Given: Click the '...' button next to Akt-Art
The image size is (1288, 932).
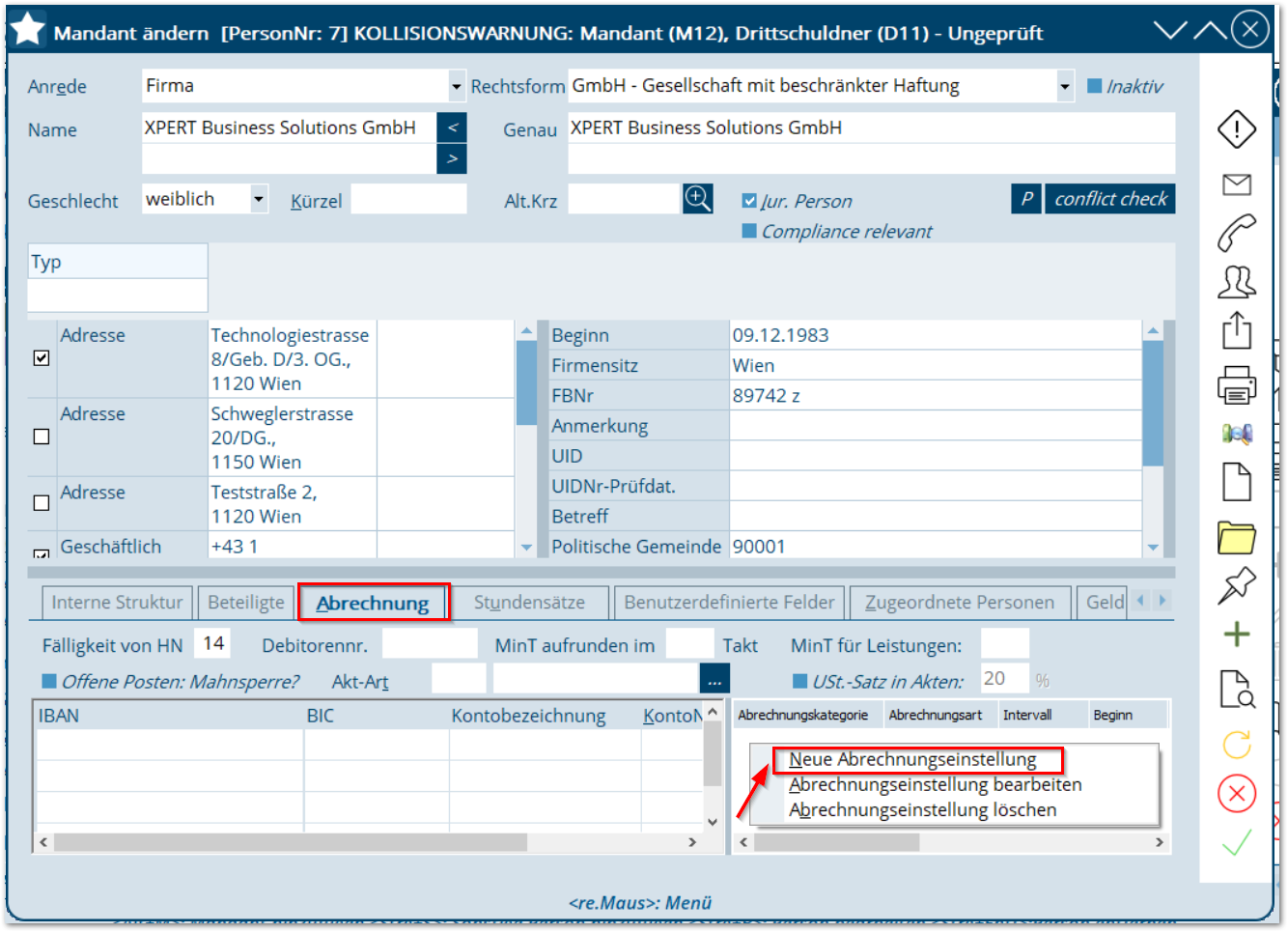Looking at the screenshot, I should click(x=714, y=679).
